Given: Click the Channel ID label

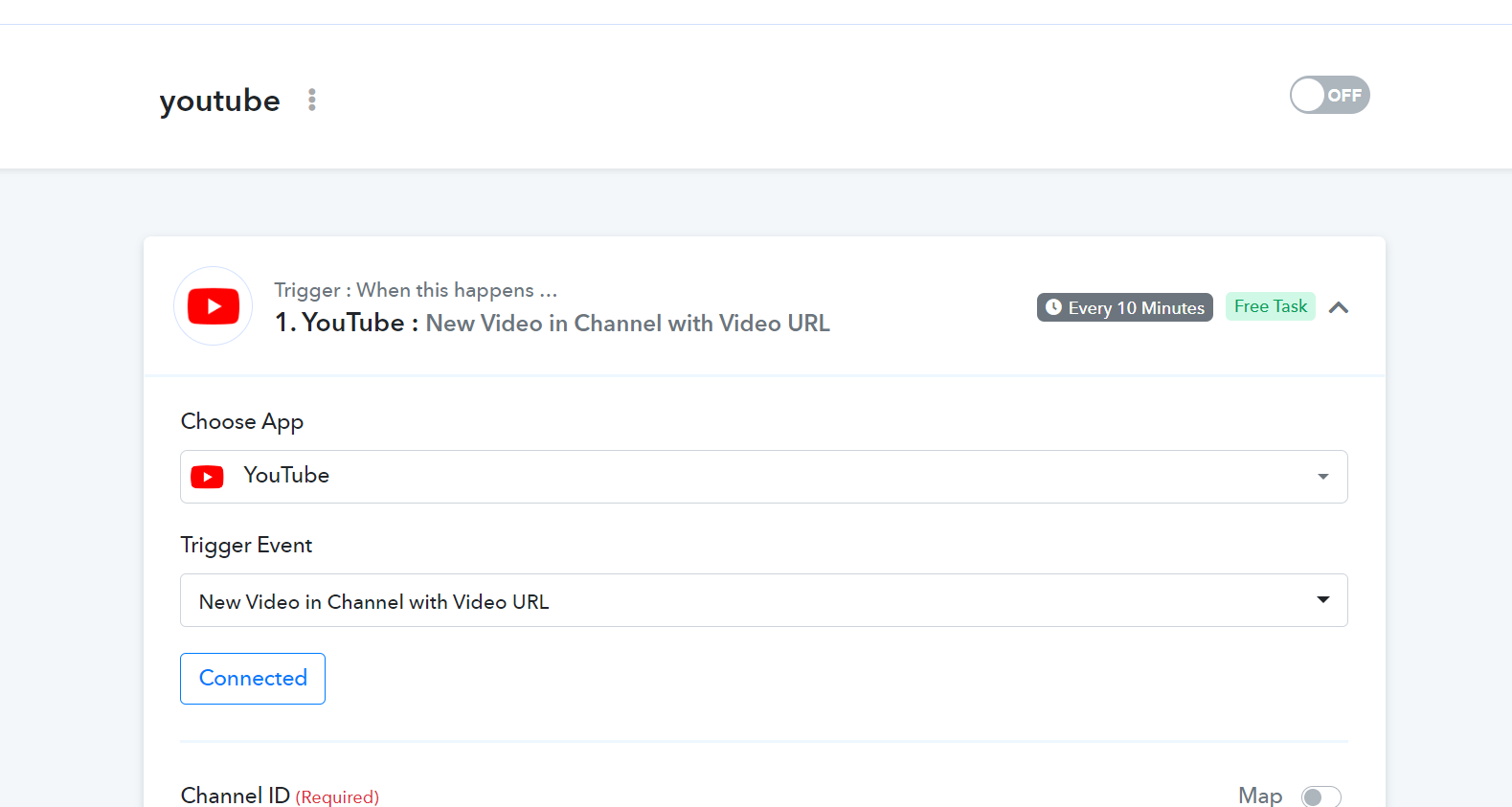Looking at the screenshot, I should coord(236,796).
